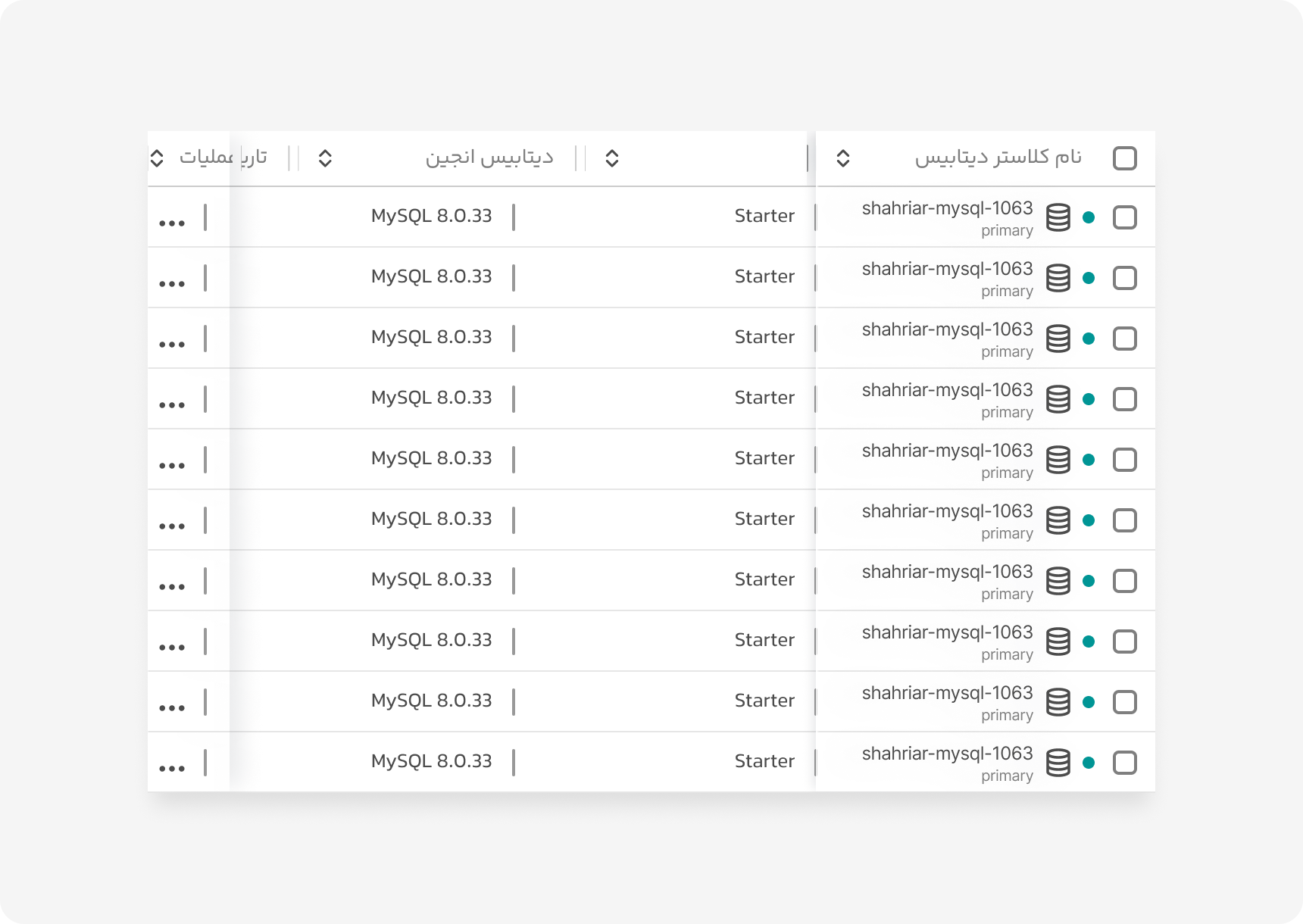Open shahriar-mysql-1063 cluster name in first row
Screen dimensions: 1303x924
pos(947,208)
